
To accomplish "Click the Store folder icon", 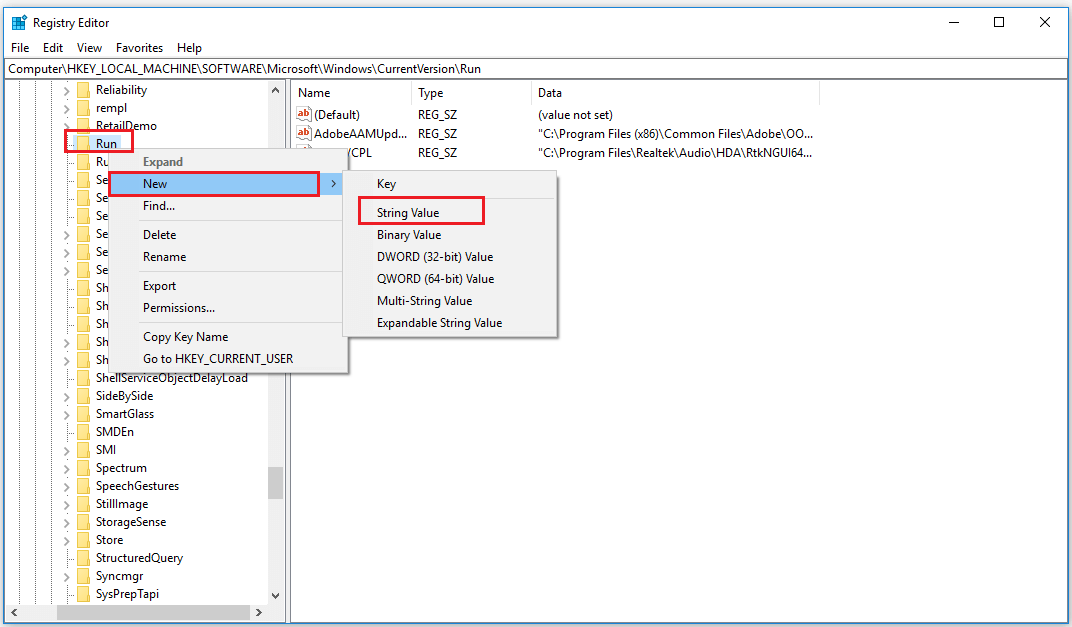I will 83,539.
